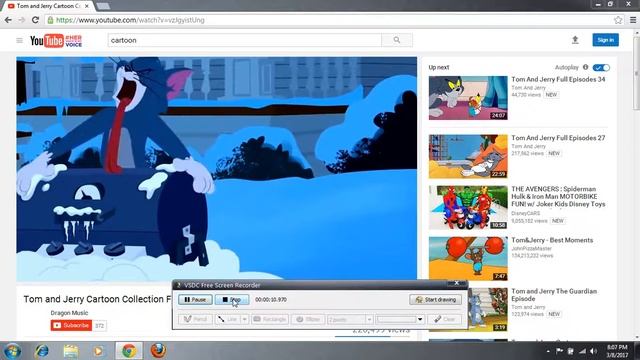
Task: Open Windows Explorer folder in taskbar
Action: (x=71, y=351)
